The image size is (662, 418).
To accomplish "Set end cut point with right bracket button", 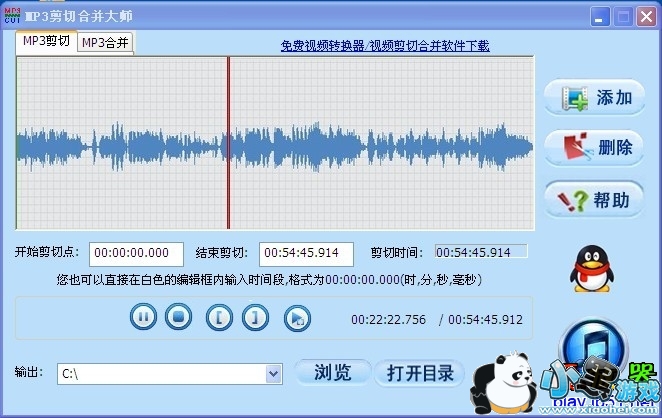I will point(255,318).
